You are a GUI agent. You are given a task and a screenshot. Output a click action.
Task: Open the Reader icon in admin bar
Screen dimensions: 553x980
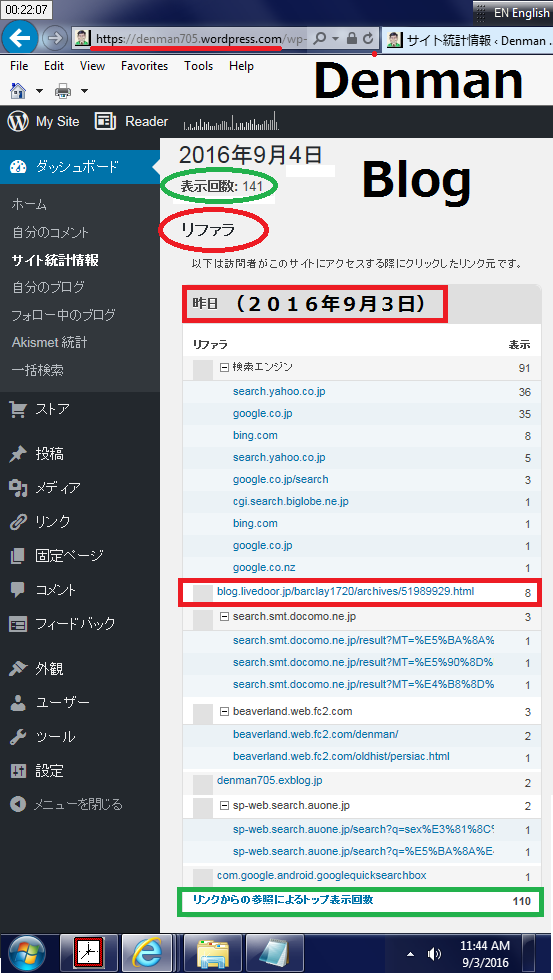pyautogui.click(x=105, y=121)
